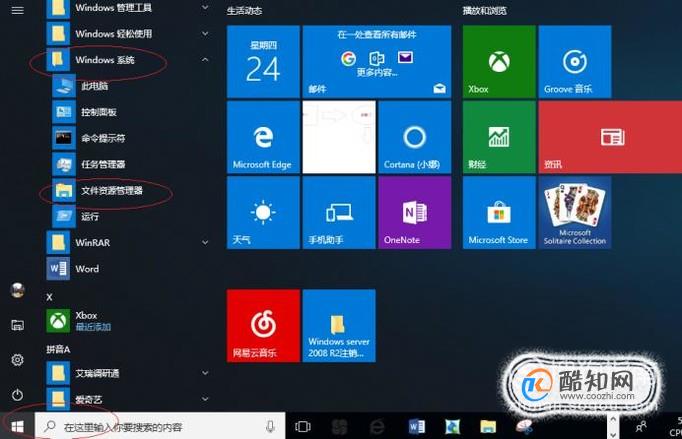
Task: Open the Documents icon in left rail
Action: (x=17, y=325)
